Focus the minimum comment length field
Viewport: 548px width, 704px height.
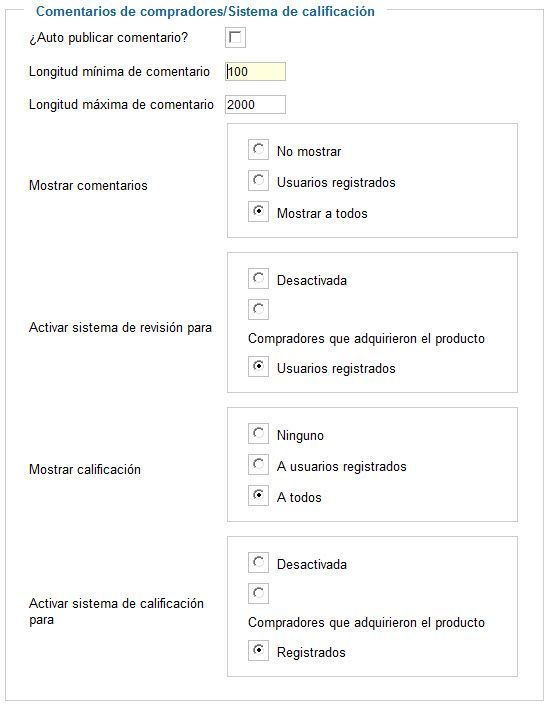tap(255, 71)
